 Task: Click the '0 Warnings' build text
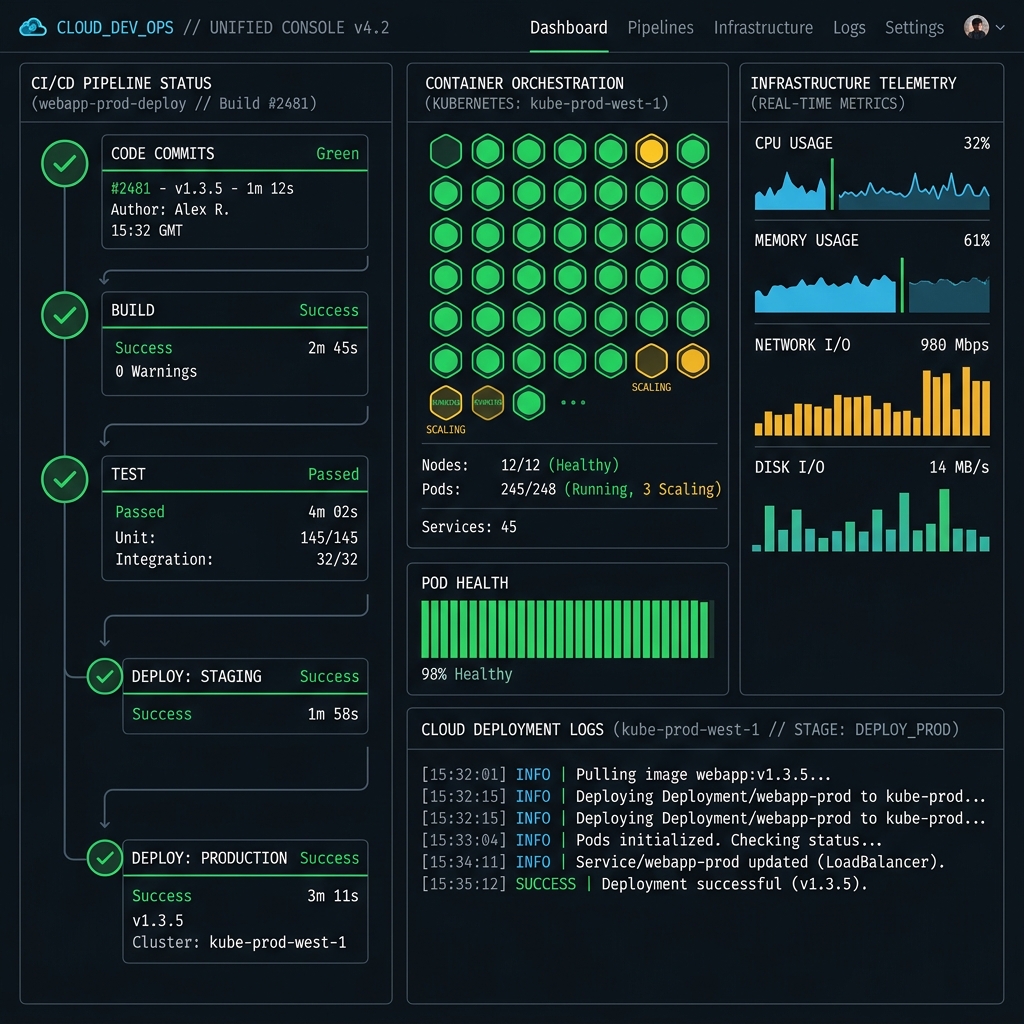pyautogui.click(x=156, y=372)
